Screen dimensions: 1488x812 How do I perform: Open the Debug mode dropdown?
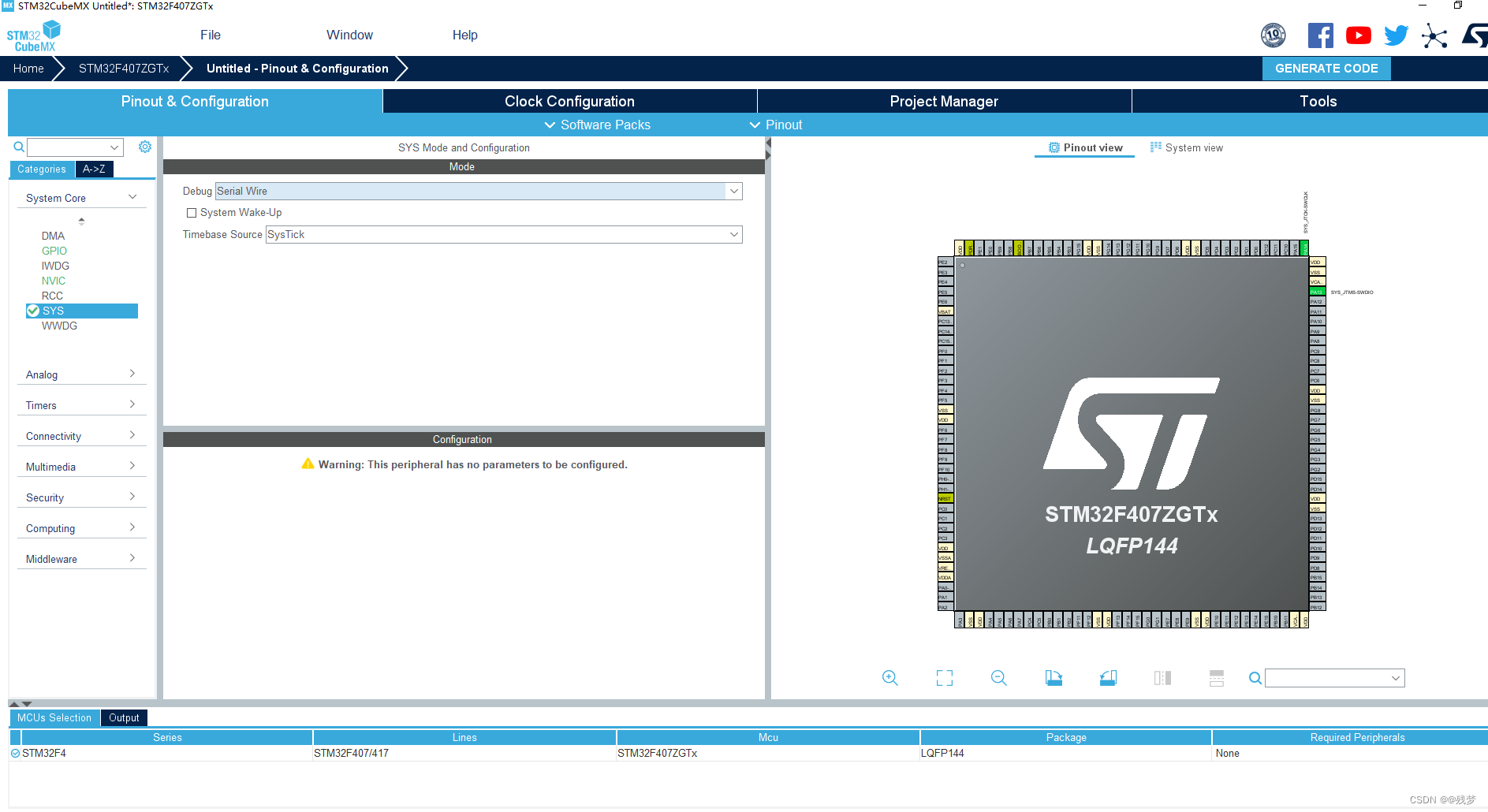(x=733, y=191)
